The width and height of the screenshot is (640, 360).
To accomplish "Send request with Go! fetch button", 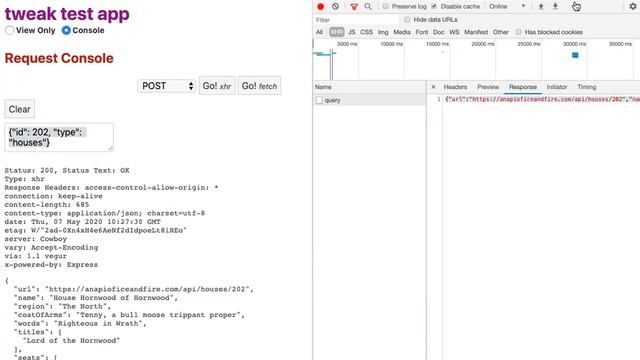I will pos(259,86).
